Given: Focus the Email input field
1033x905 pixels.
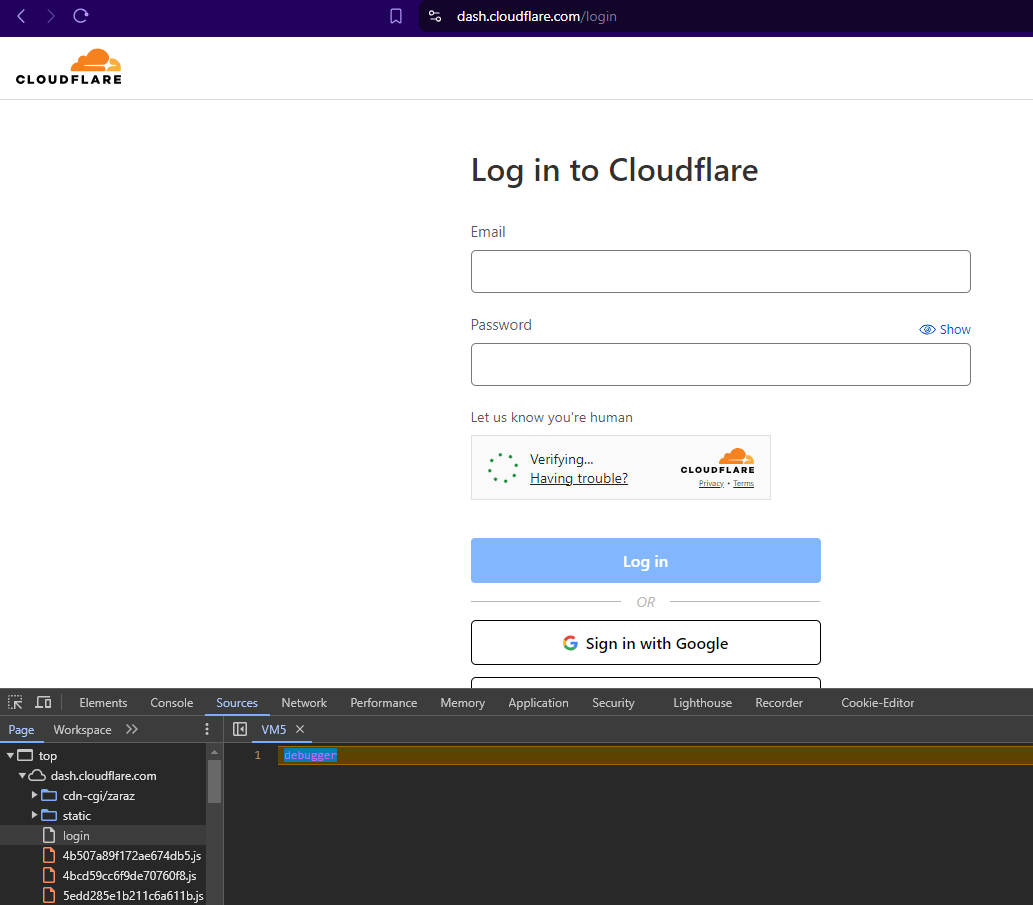Looking at the screenshot, I should click(720, 271).
